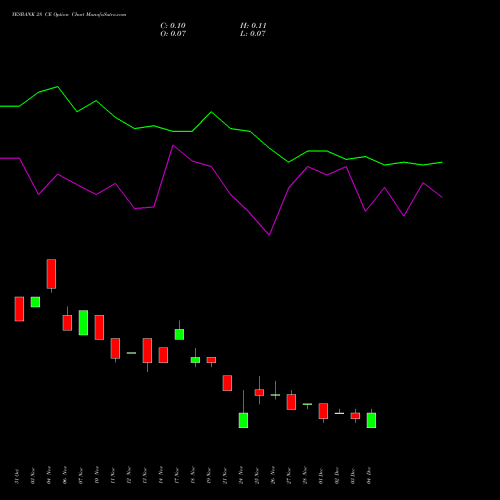The width and height of the screenshot is (500, 500).
Task: Select the close value C: 0.10
Action: (173, 26)
